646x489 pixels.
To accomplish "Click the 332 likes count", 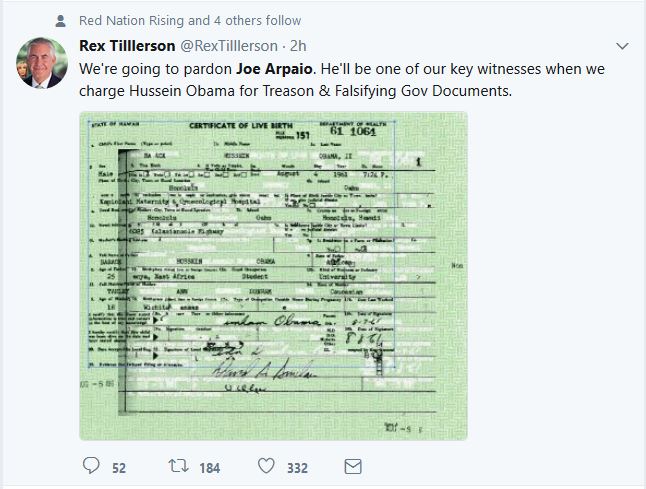I will coord(297,467).
